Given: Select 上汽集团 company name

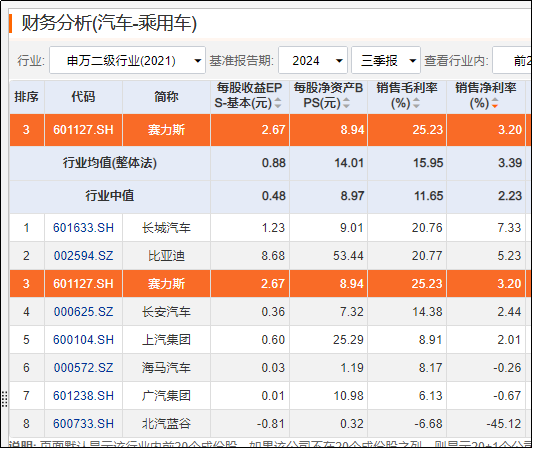Looking at the screenshot, I should [166, 340].
